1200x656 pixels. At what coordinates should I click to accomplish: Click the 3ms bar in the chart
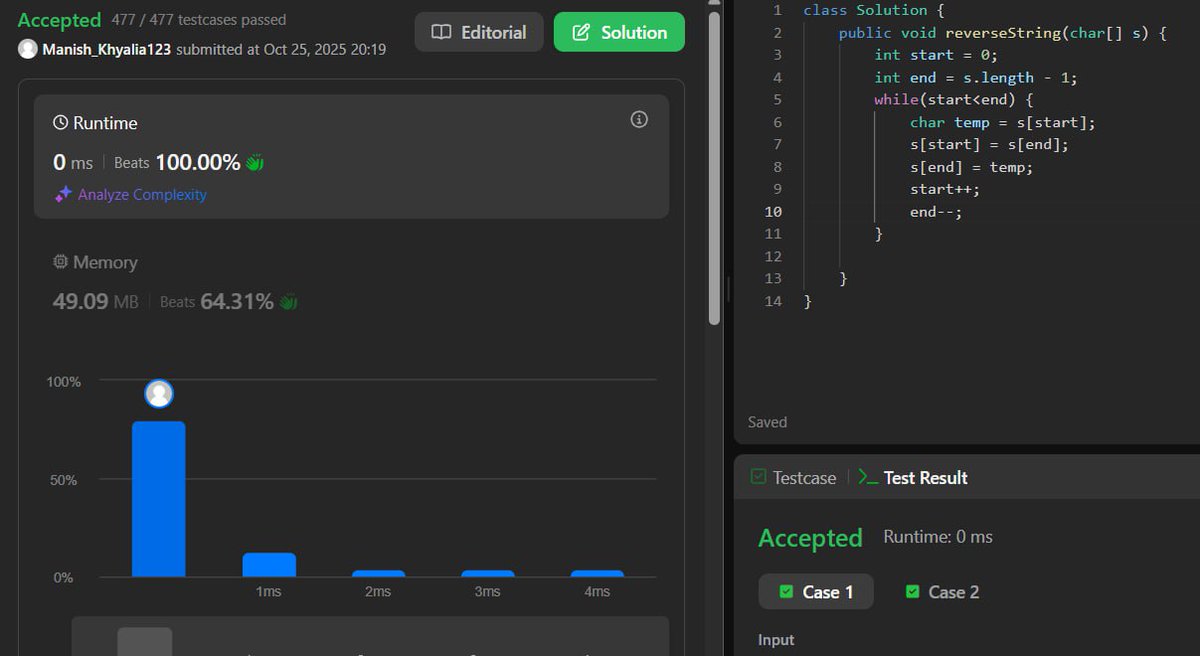tap(488, 574)
